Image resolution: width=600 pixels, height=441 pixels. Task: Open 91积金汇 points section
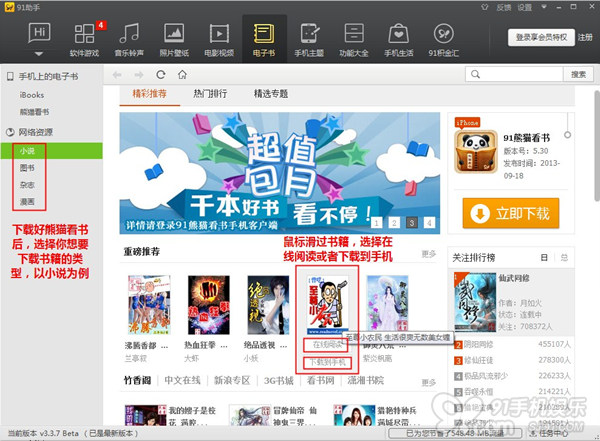tap(443, 39)
